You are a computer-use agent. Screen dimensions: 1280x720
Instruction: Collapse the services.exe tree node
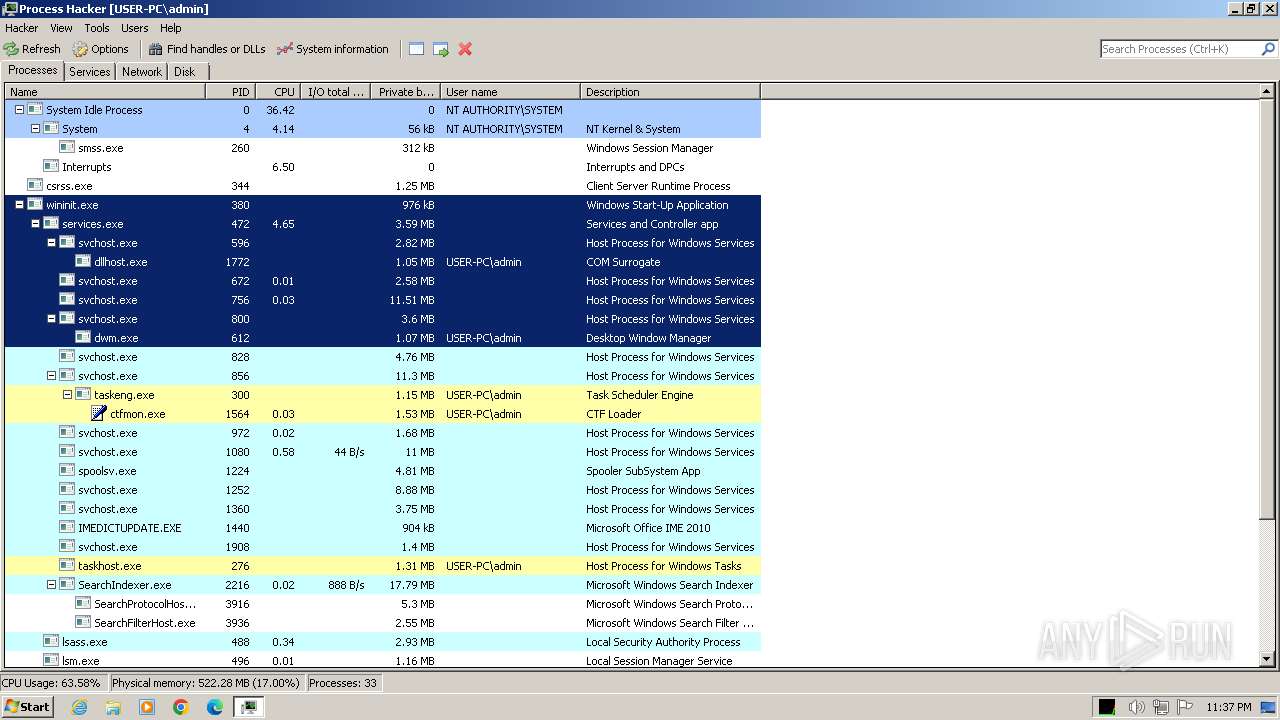pos(35,224)
